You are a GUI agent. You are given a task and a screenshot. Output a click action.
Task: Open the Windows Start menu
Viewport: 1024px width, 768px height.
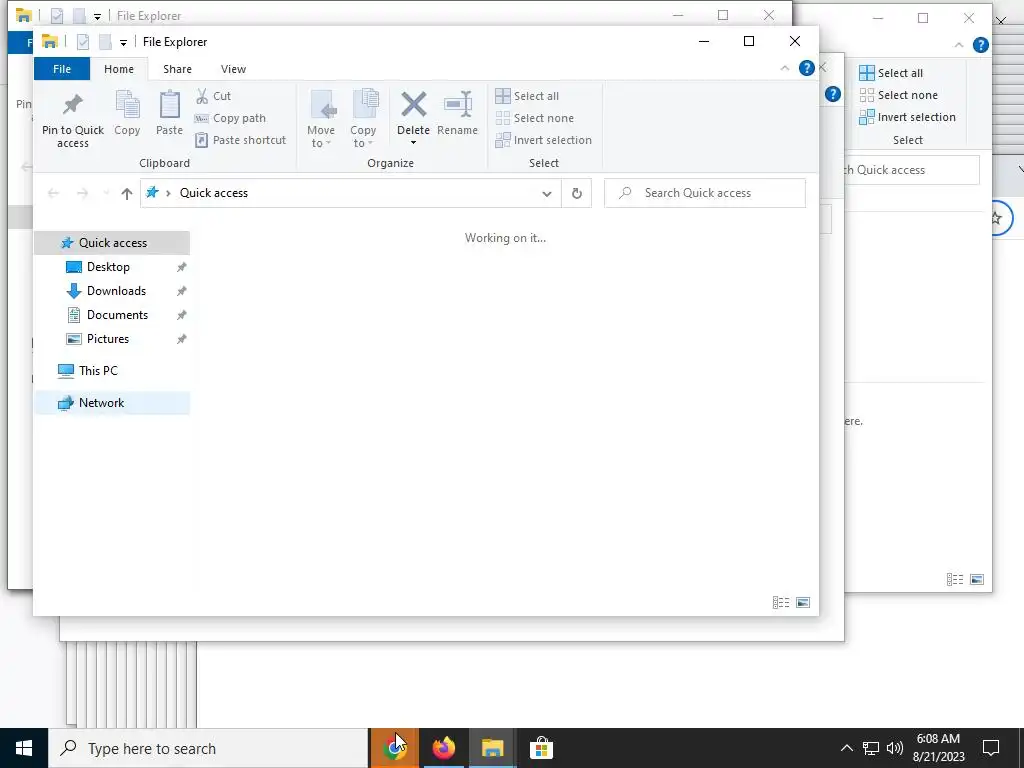(x=24, y=748)
